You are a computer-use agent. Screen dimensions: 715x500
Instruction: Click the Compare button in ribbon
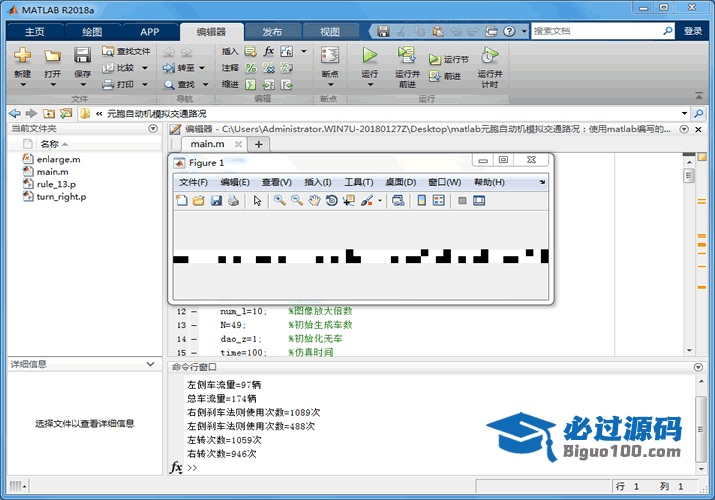tap(119, 68)
